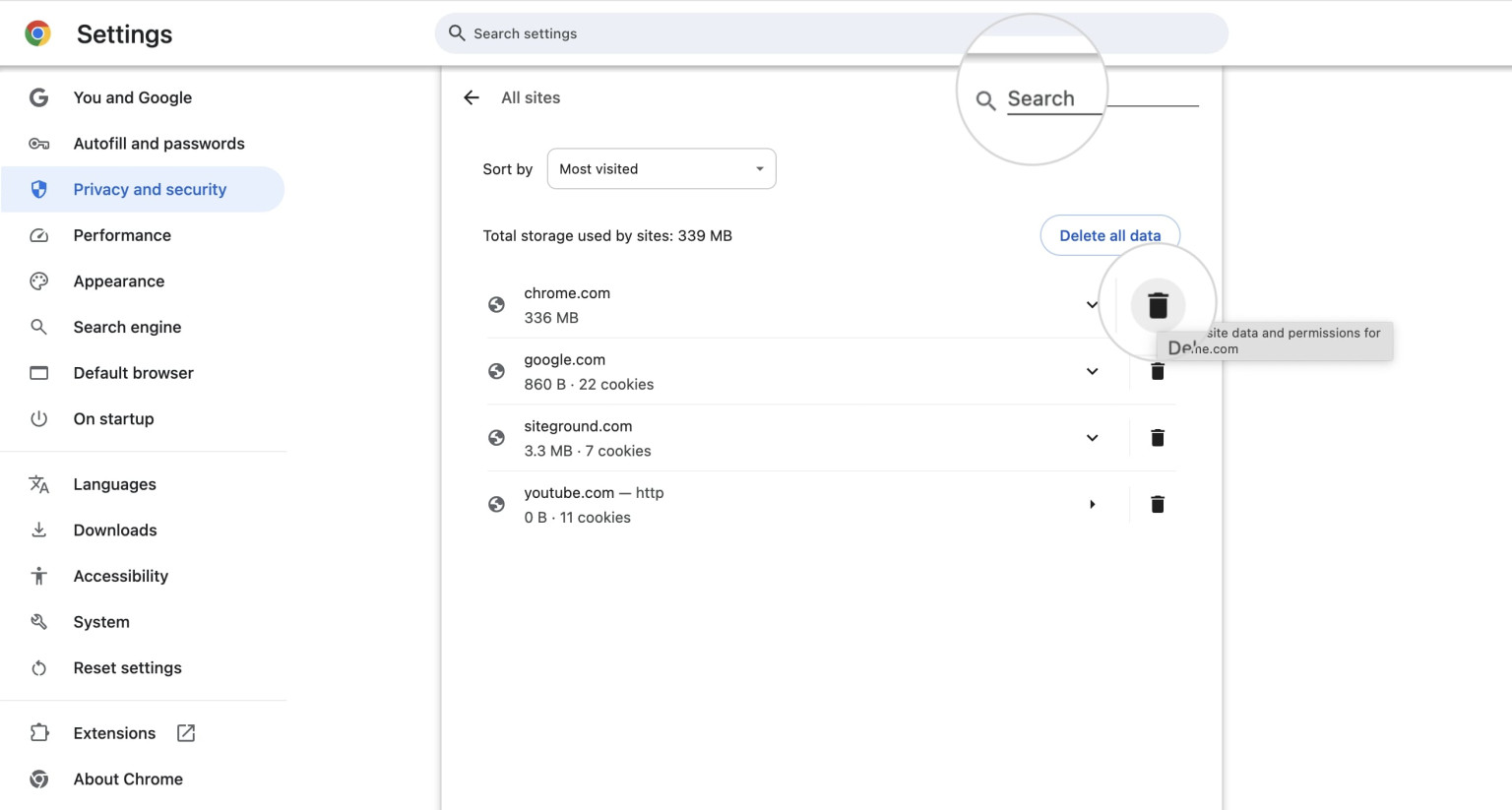The height and width of the screenshot is (810, 1512).
Task: Click the globe icon beside google.com
Action: (497, 372)
